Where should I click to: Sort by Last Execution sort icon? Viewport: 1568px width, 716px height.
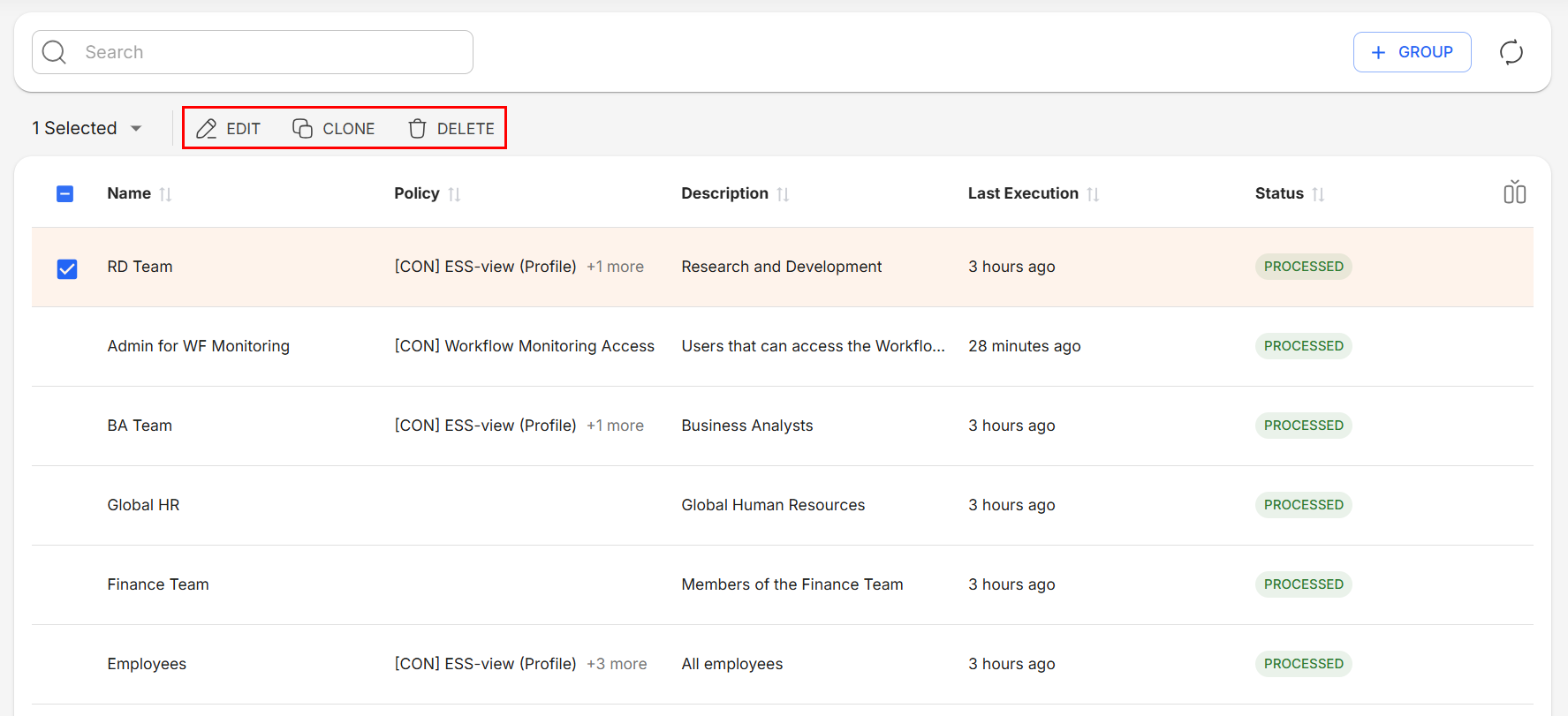[1093, 194]
